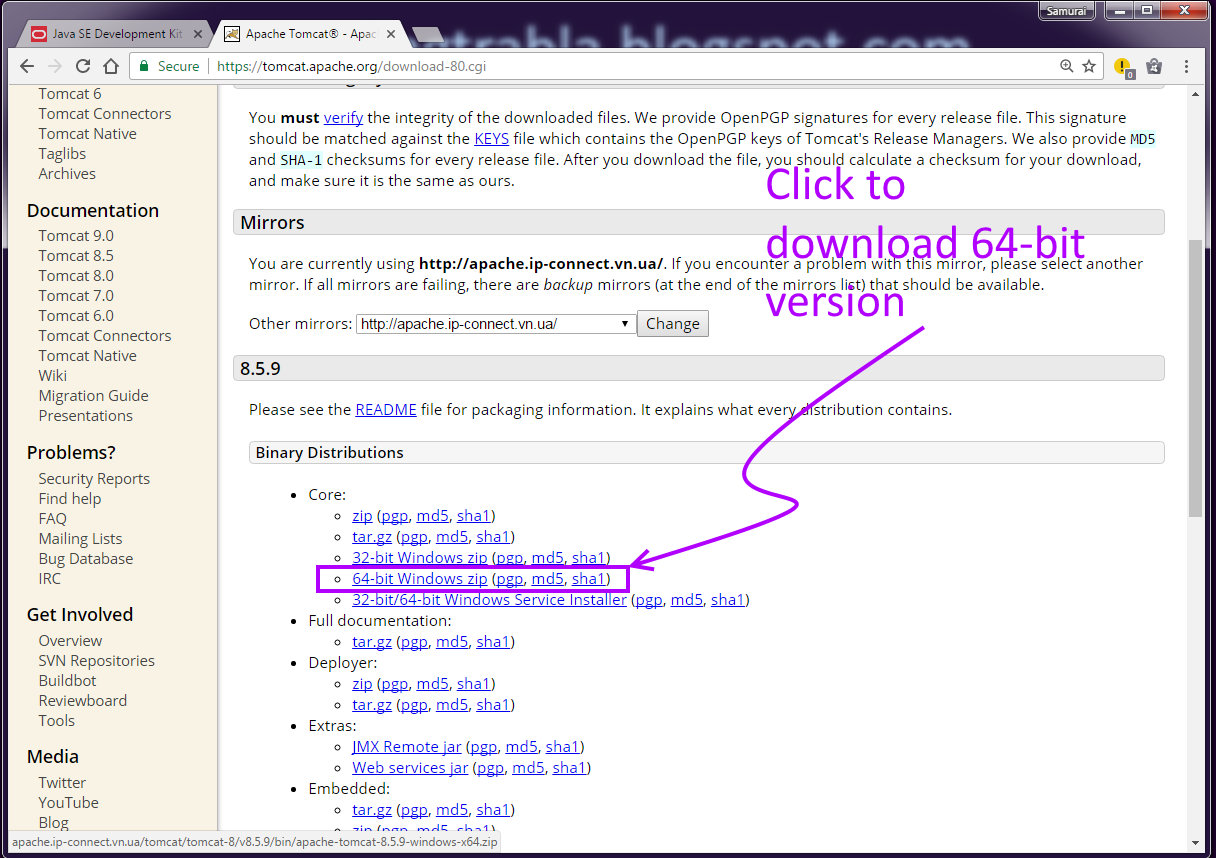Reload the page with refresh icon
The height and width of the screenshot is (858, 1216).
tap(83, 66)
